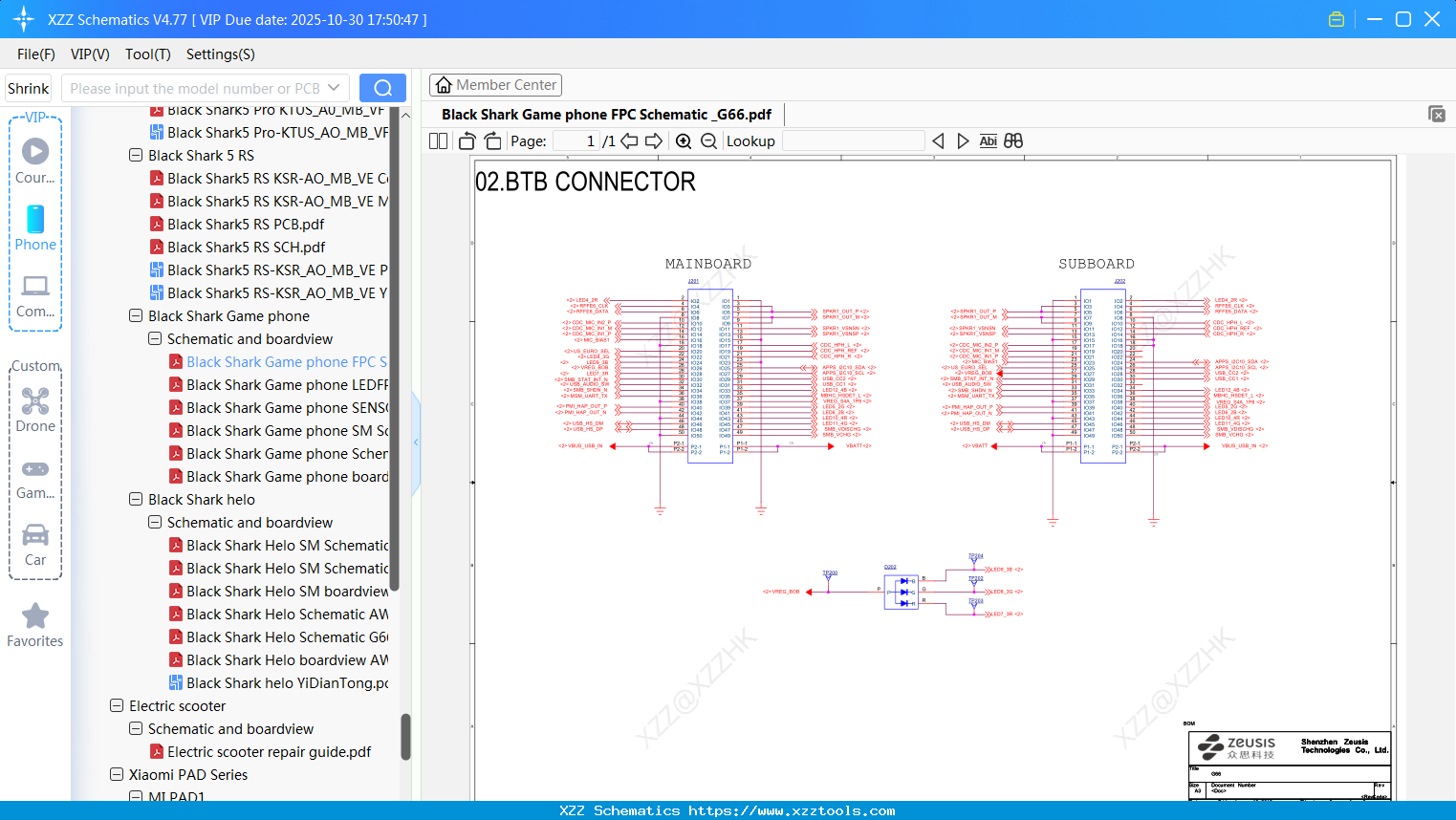The image size is (1456, 820).
Task: Open Black Shark Game phone SENSOR file
Action: click(x=278, y=408)
